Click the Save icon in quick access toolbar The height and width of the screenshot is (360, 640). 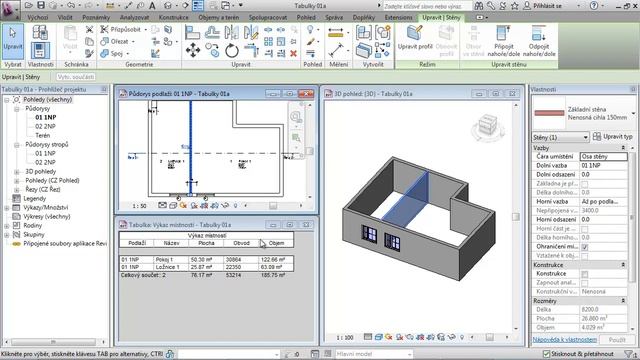coord(41,5)
